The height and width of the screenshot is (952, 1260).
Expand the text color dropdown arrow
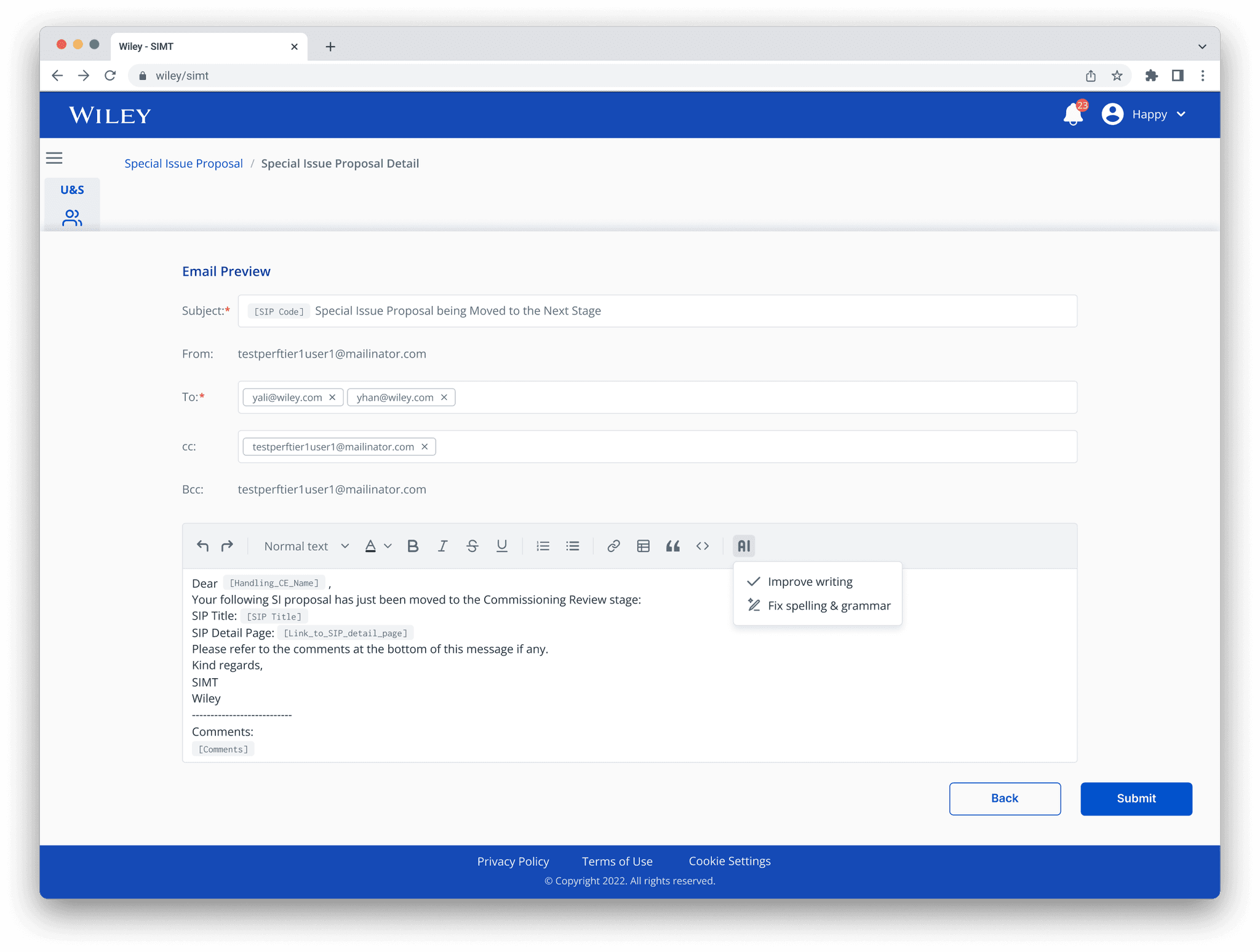pyautogui.click(x=388, y=546)
